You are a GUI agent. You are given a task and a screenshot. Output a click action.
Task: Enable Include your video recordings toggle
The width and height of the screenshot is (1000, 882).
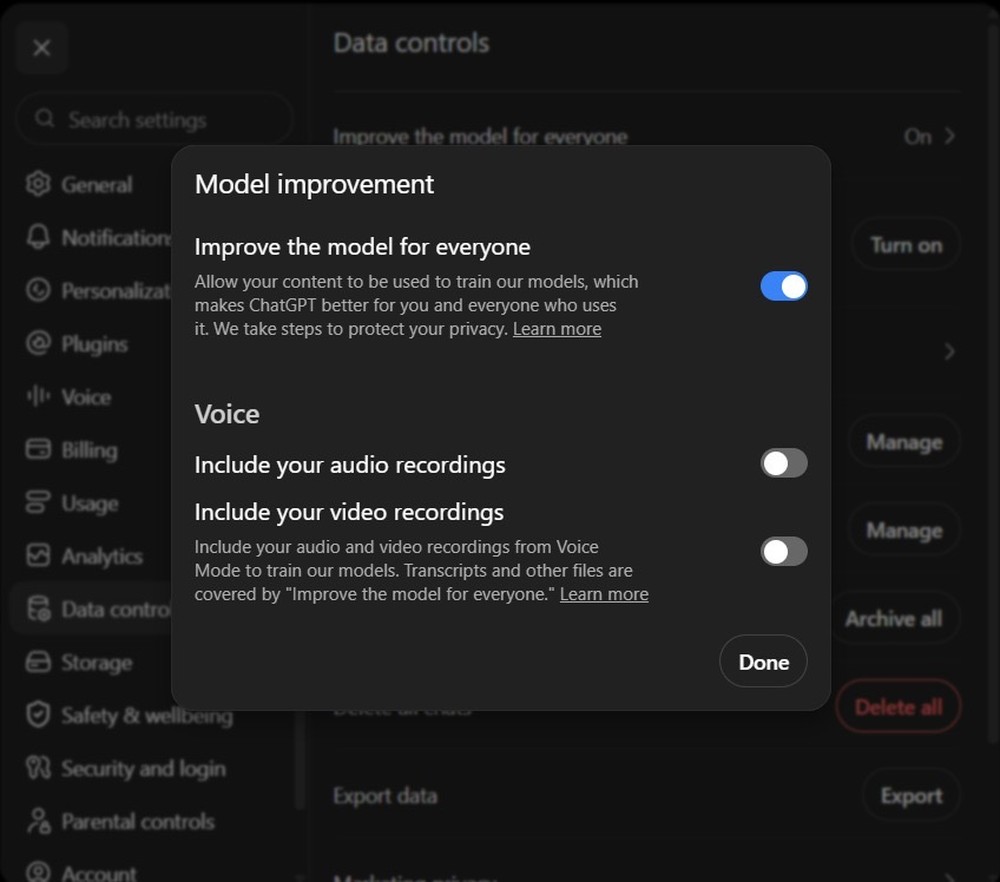(x=784, y=552)
